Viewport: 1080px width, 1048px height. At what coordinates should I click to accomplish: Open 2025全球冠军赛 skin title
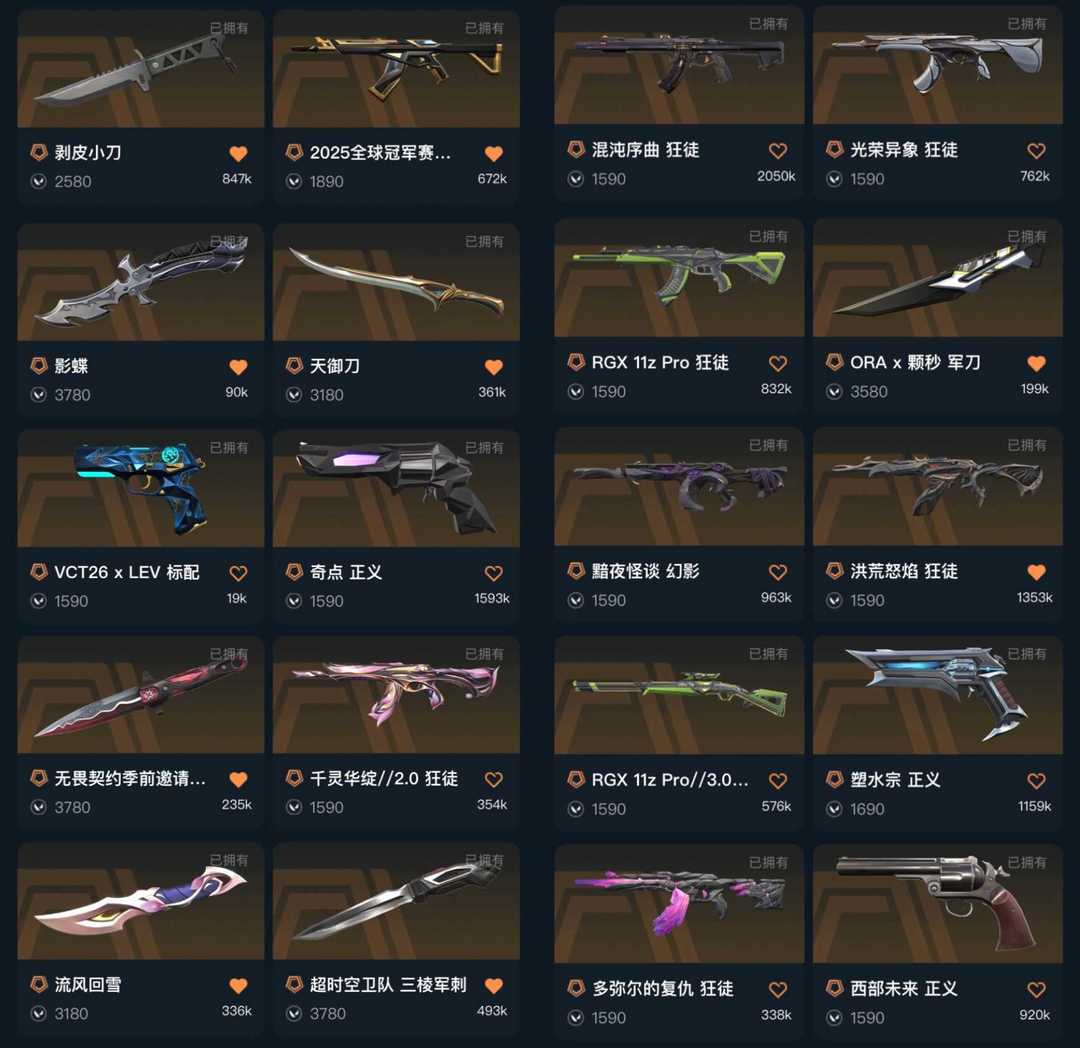380,153
